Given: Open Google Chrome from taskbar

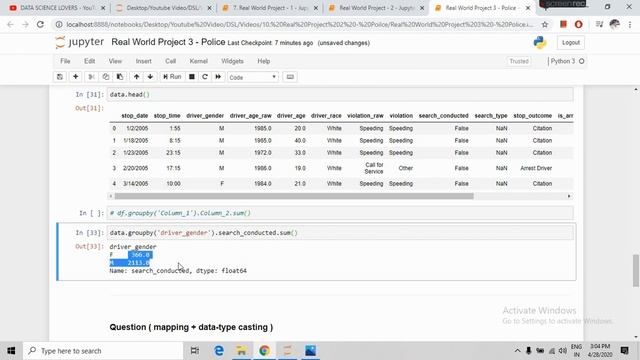Looking at the screenshot, I should pos(264,351).
